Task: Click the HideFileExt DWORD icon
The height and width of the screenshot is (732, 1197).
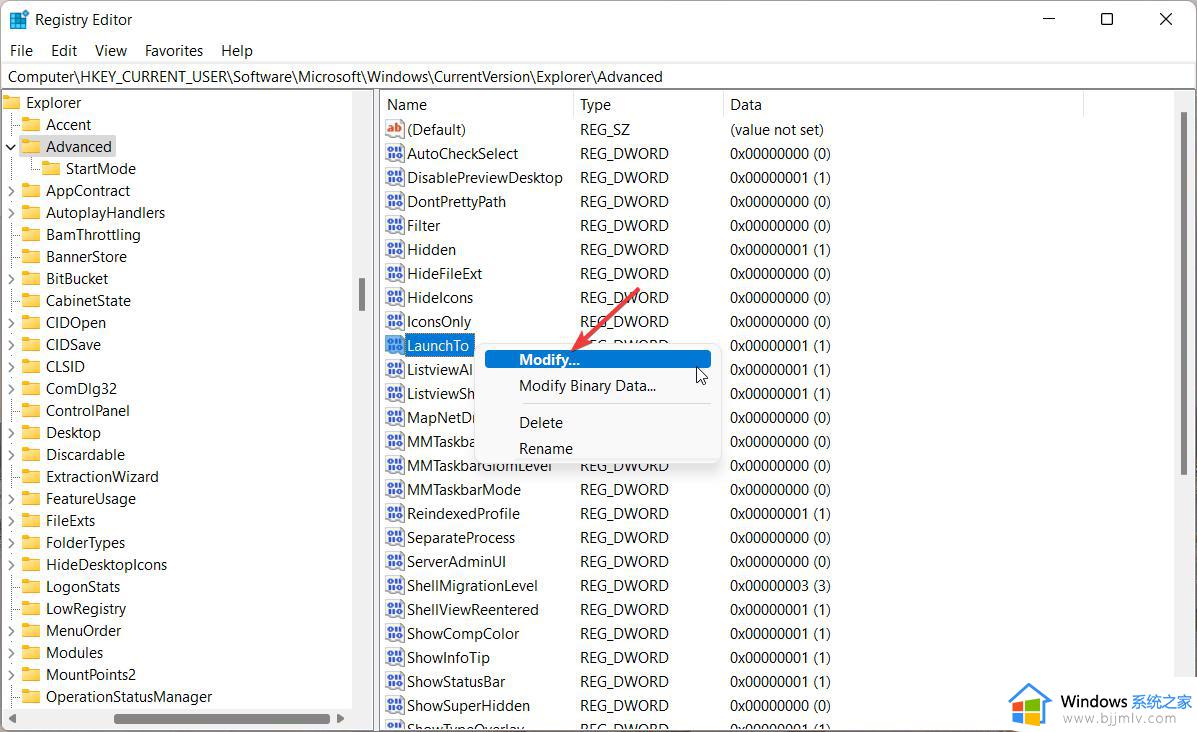Action: (x=395, y=273)
